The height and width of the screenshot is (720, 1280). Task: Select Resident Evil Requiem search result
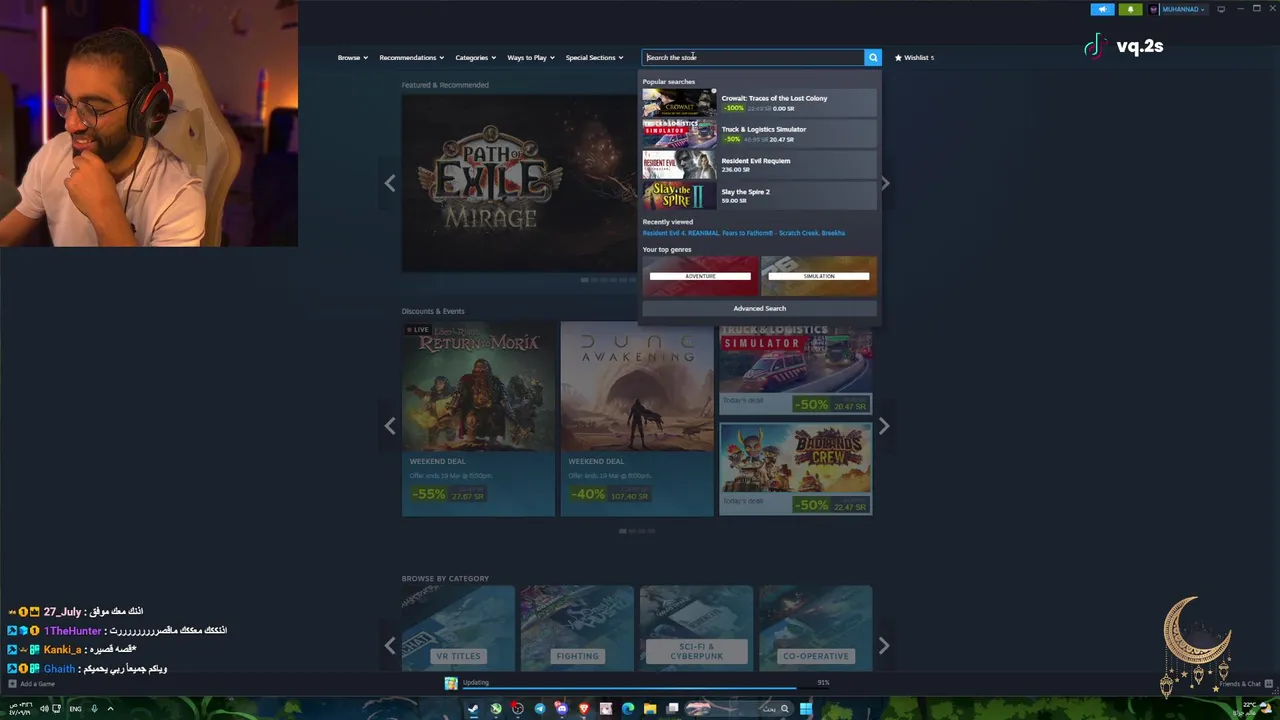pyautogui.click(x=759, y=165)
